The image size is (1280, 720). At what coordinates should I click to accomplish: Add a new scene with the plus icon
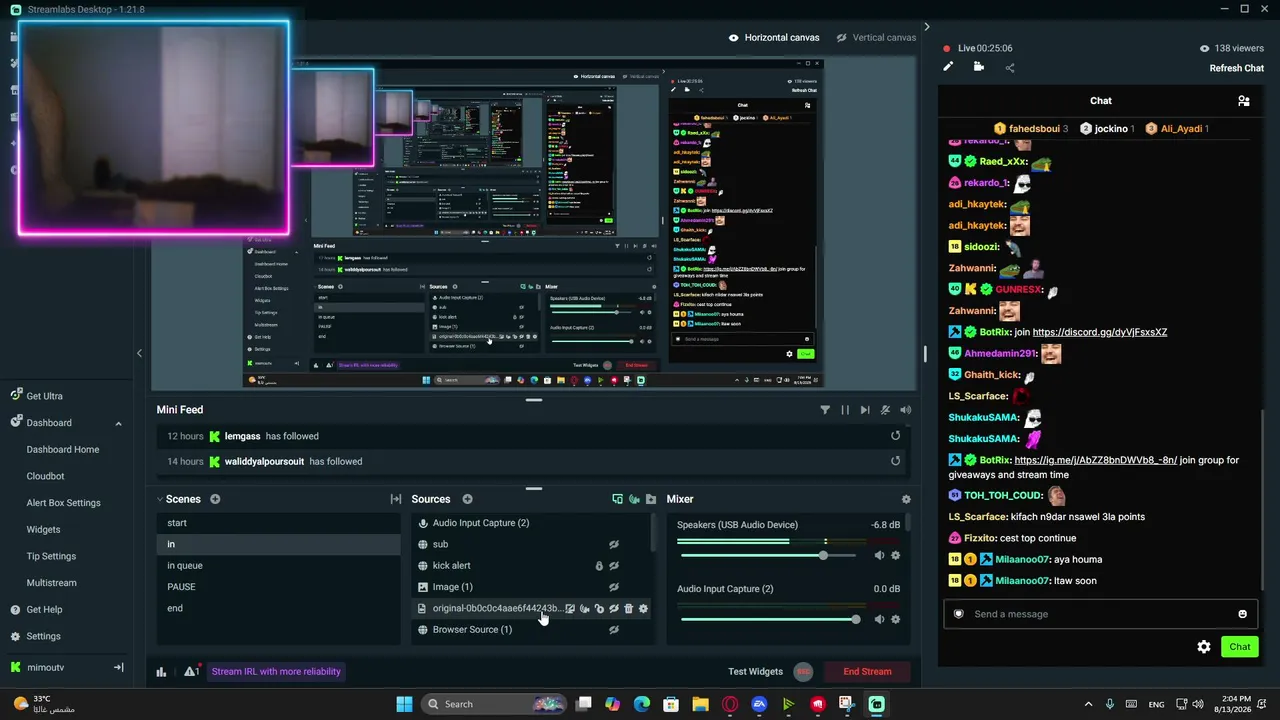215,499
